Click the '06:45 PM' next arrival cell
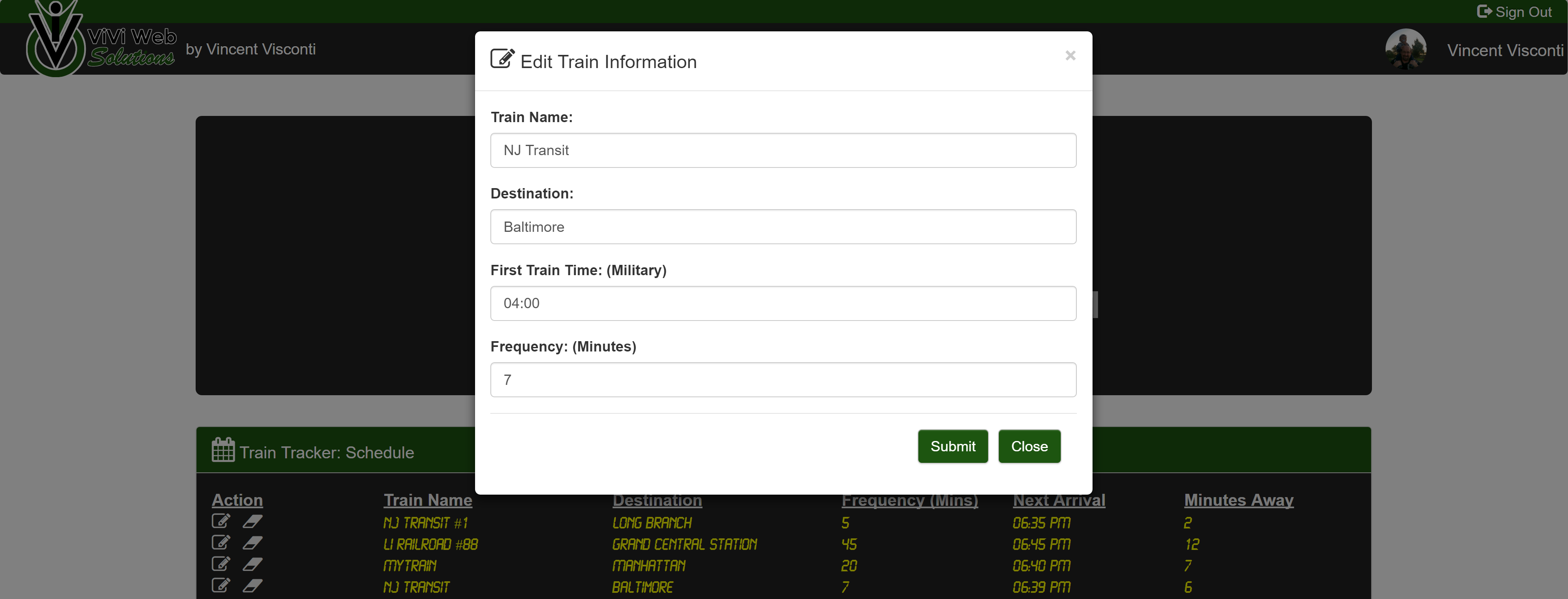 1041,544
